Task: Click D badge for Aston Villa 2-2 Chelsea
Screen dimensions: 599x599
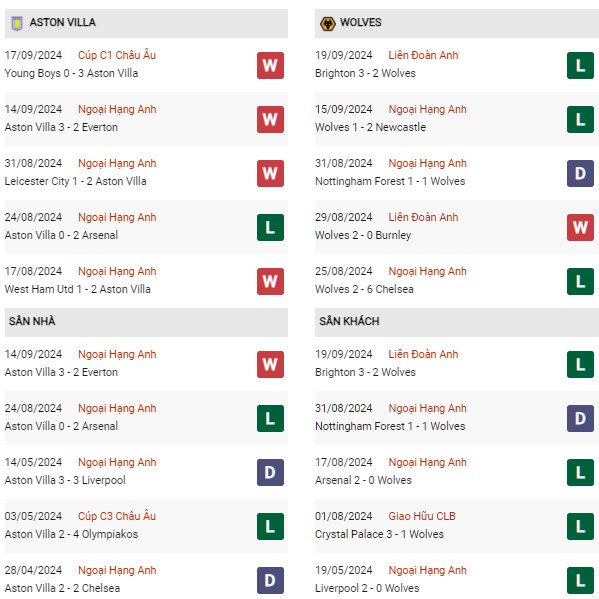Action: click(270, 580)
